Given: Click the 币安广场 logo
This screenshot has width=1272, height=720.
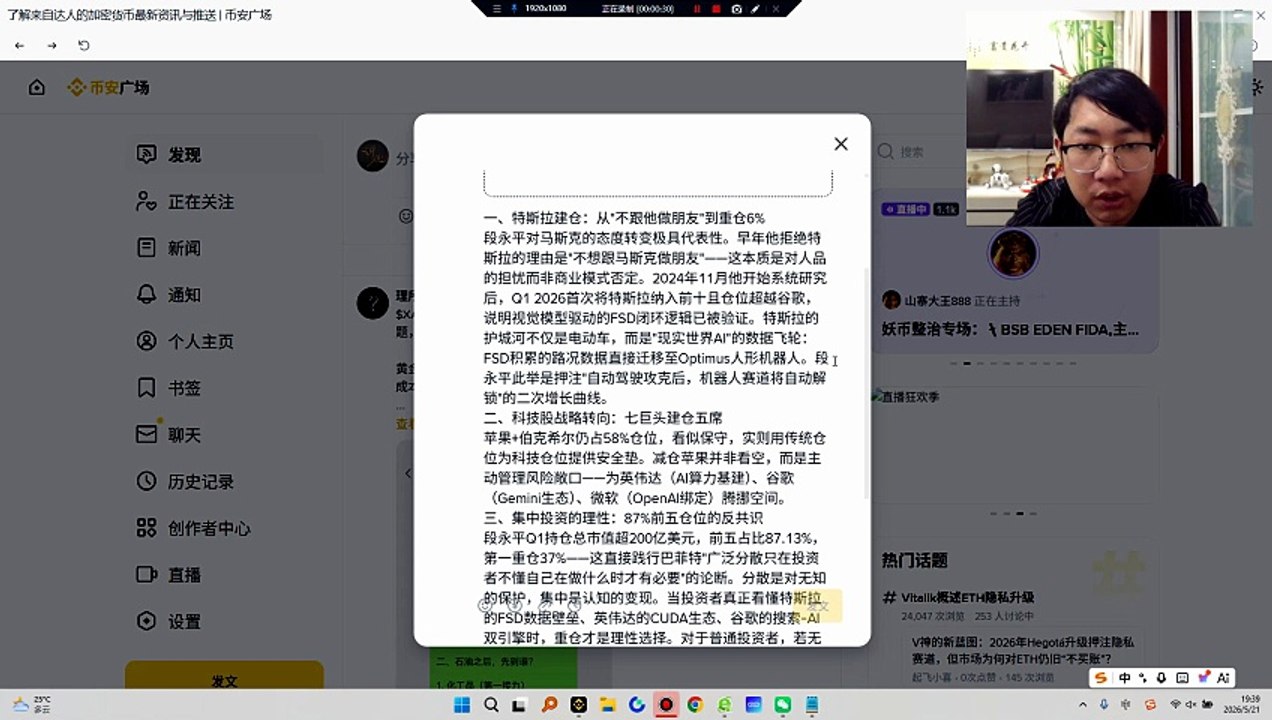Looking at the screenshot, I should pyautogui.click(x=108, y=88).
